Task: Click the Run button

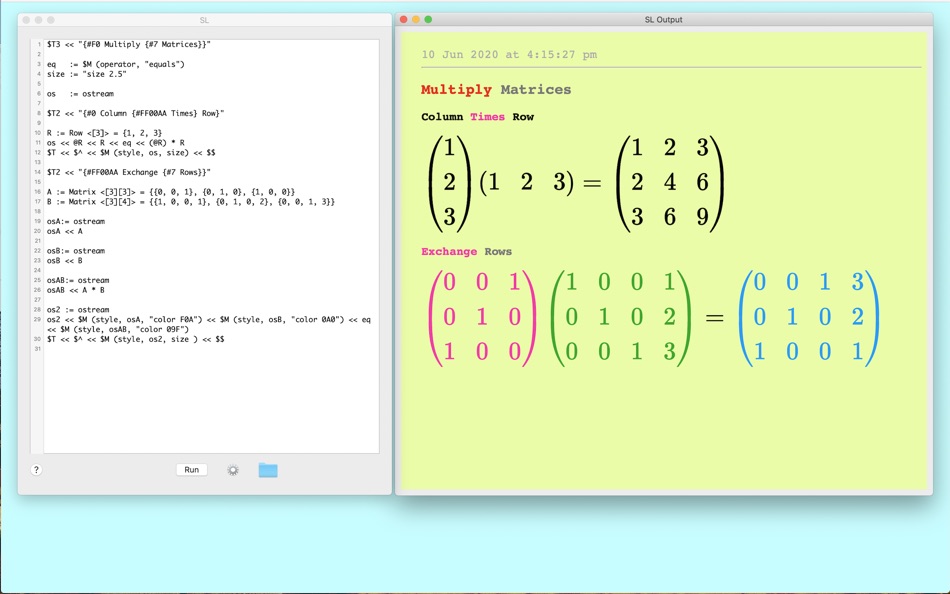Action: 191,470
